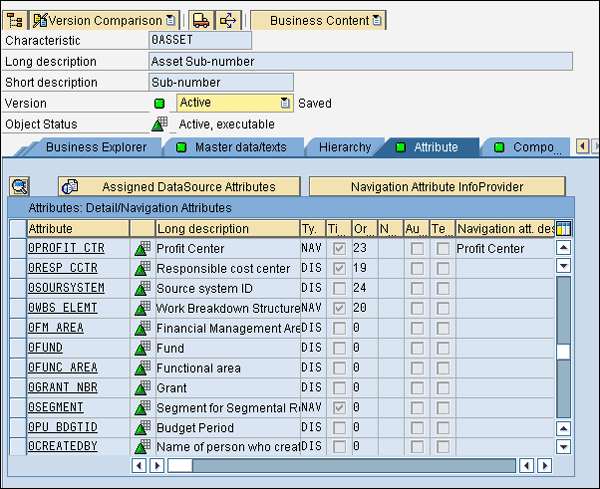Toggle time-dependent checkbox for 0SOURSYSTEM row
The image size is (600, 489).
339,288
